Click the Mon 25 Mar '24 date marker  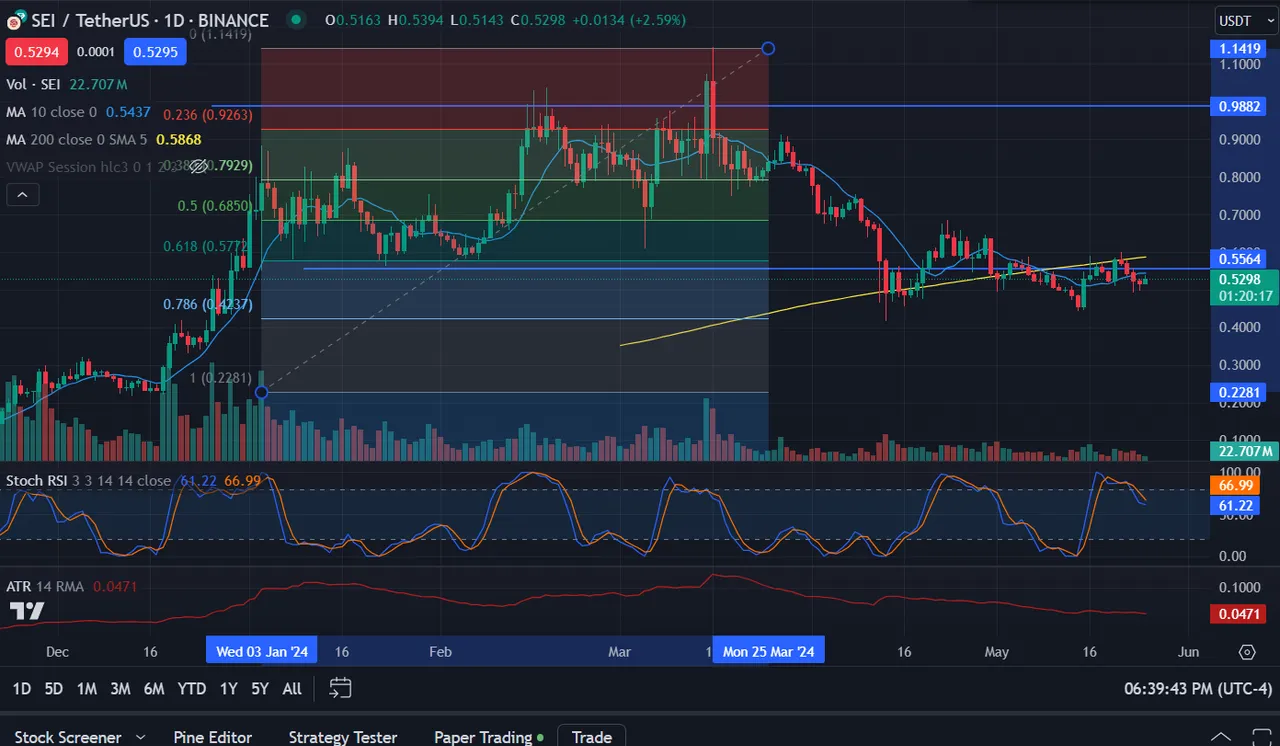point(768,651)
